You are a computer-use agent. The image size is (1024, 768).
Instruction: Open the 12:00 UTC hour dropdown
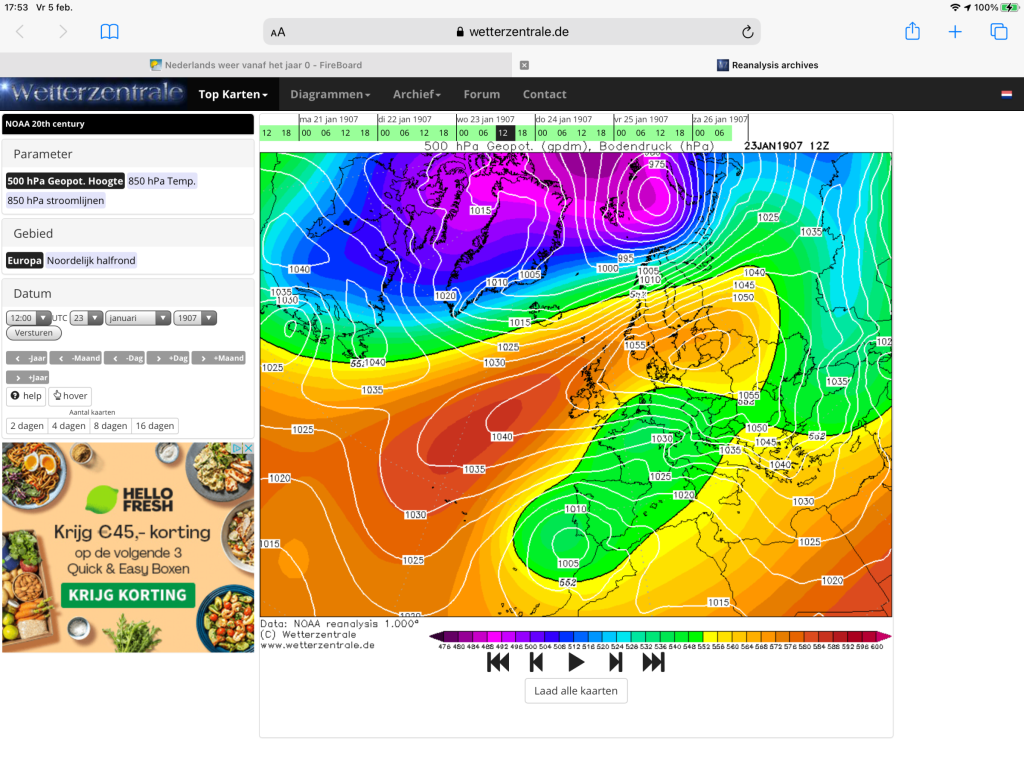(28, 318)
